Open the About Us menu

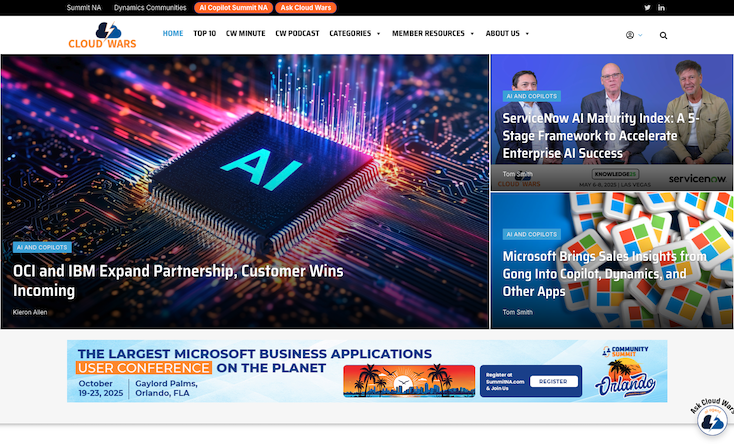pos(502,33)
